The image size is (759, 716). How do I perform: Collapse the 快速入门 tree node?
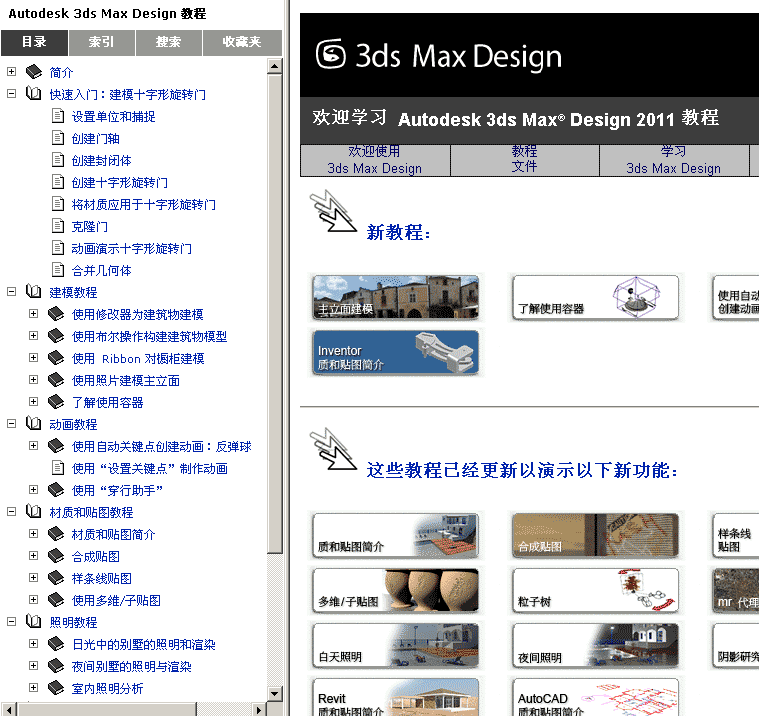pyautogui.click(x=12, y=93)
